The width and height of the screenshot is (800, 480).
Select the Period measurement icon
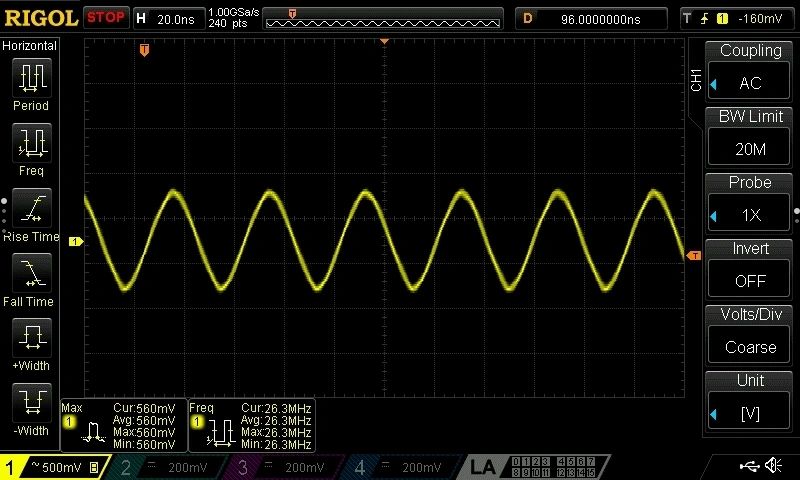click(32, 78)
